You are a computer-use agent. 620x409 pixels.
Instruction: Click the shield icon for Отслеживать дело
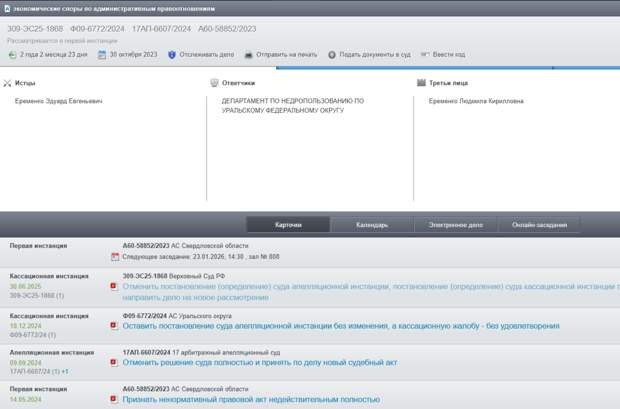point(173,54)
